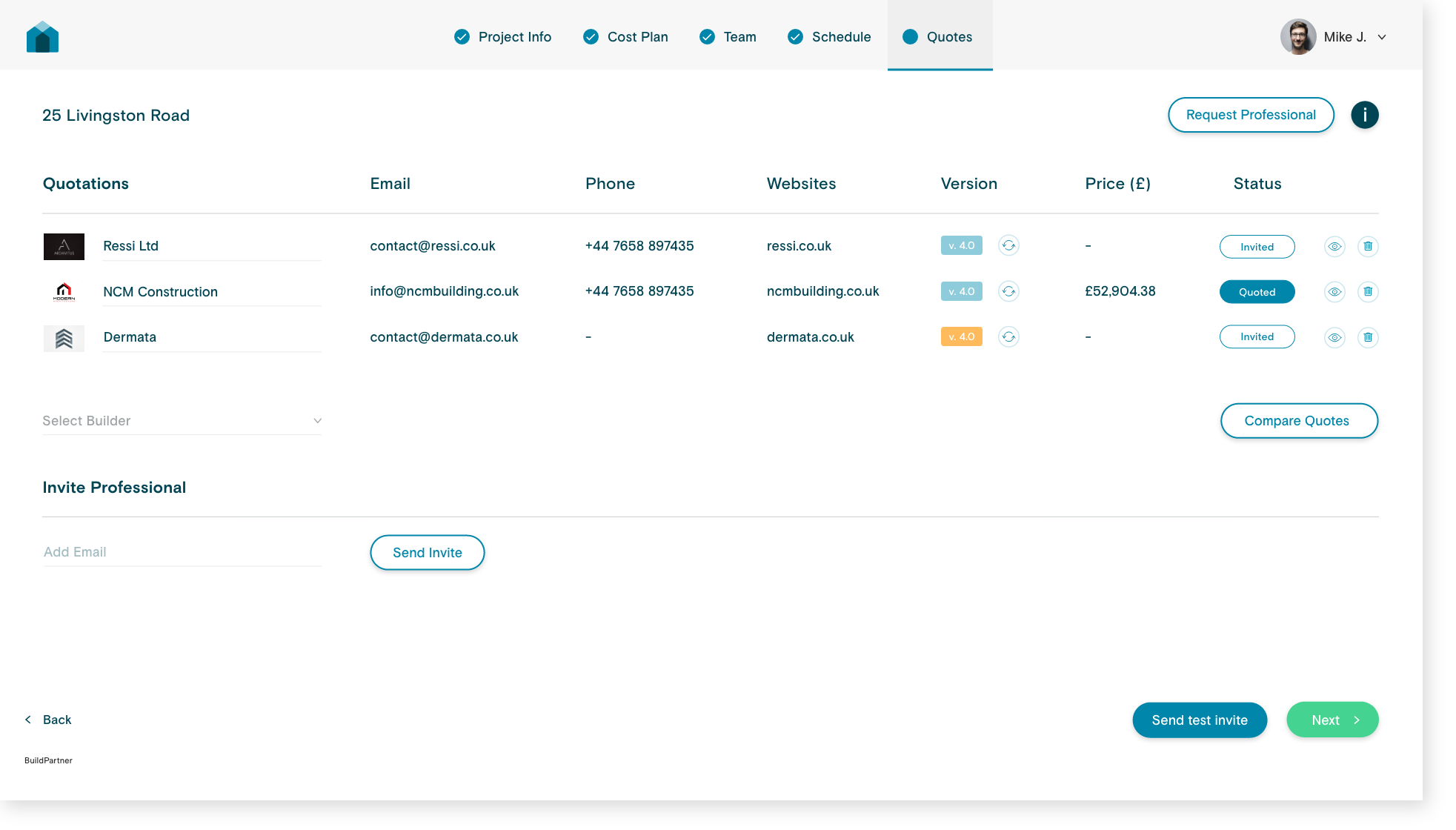Open the Select Builder dropdown
Image resolution: width=1456 pixels, height=830 pixels.
[182, 421]
